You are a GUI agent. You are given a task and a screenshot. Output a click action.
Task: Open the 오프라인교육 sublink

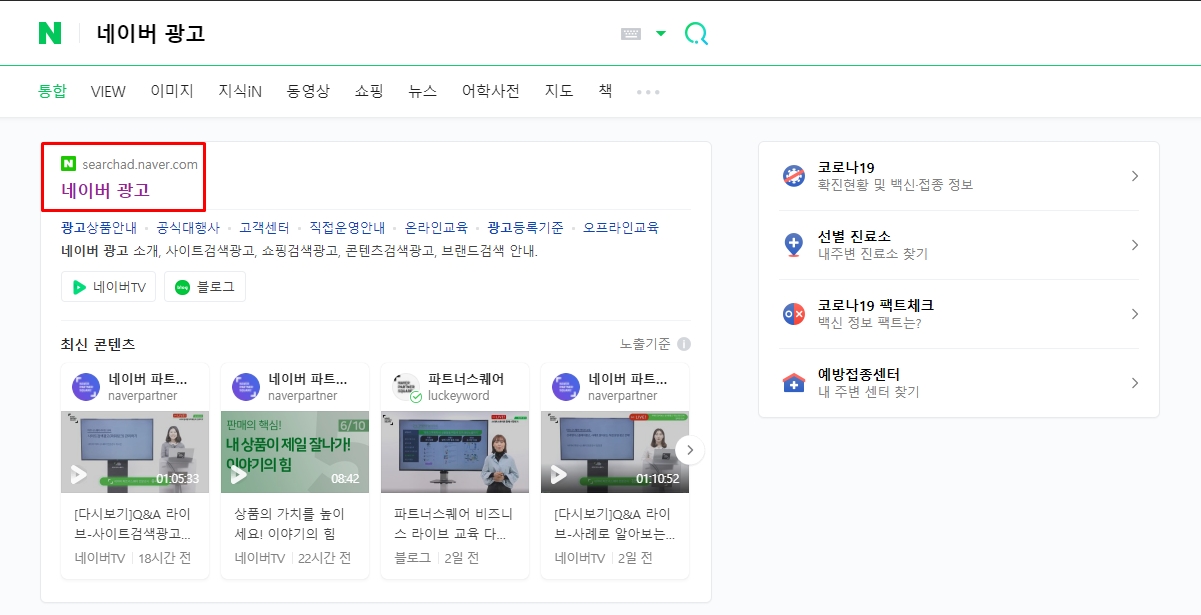pos(621,227)
